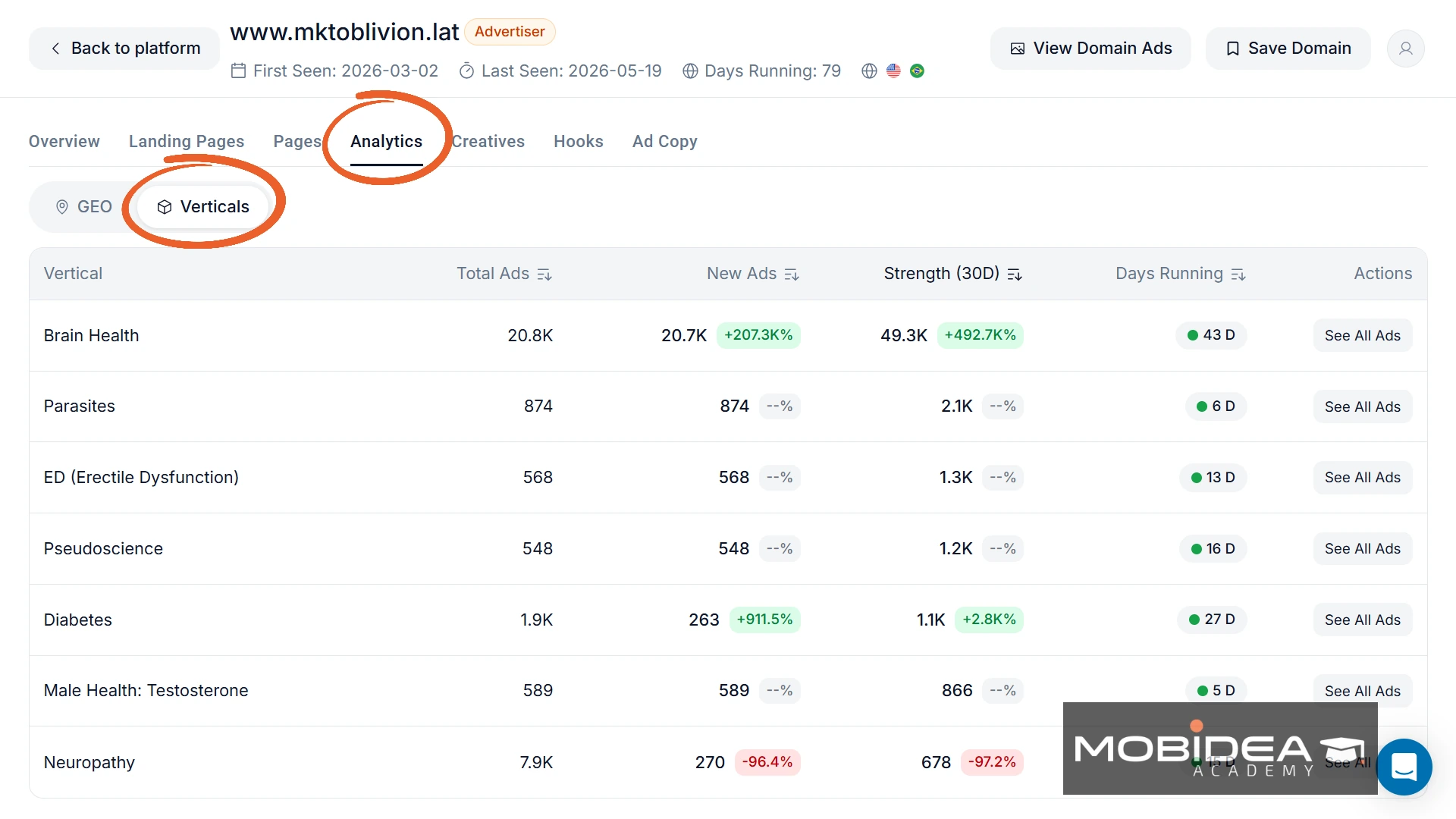Click the United States flag icon
The height and width of the screenshot is (819, 1456).
(x=893, y=71)
